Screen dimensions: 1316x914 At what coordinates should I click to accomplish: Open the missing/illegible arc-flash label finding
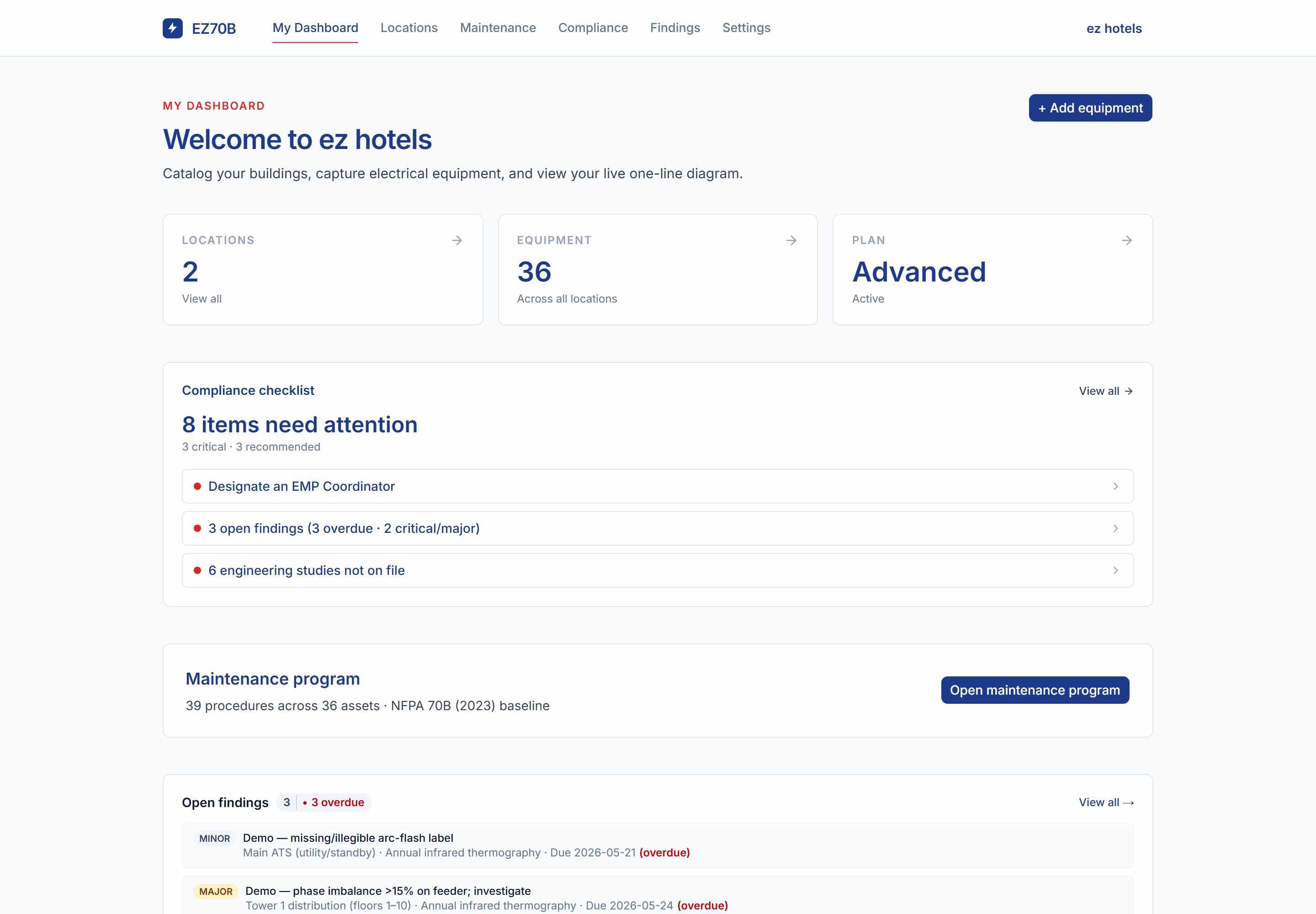pos(348,838)
